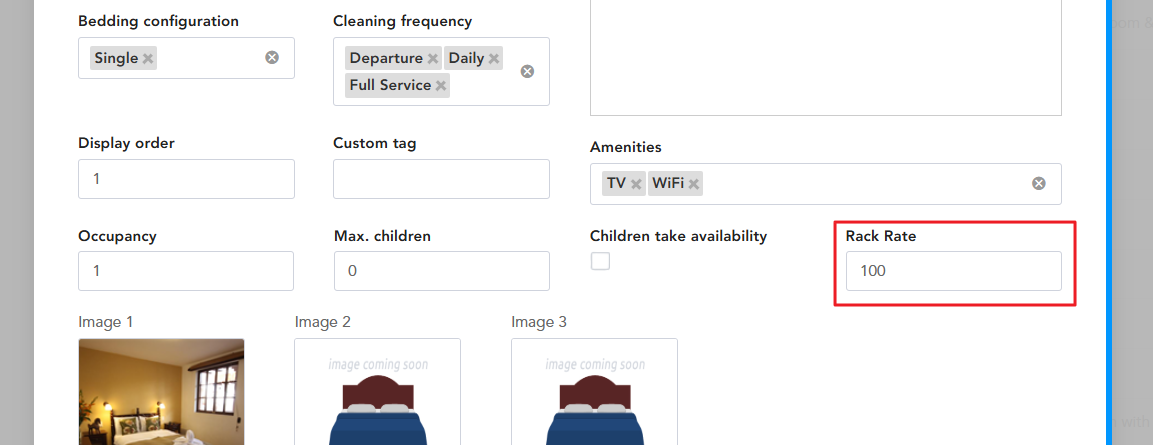The width and height of the screenshot is (1153, 445).
Task: Select the Occupancy input field
Action: point(186,271)
